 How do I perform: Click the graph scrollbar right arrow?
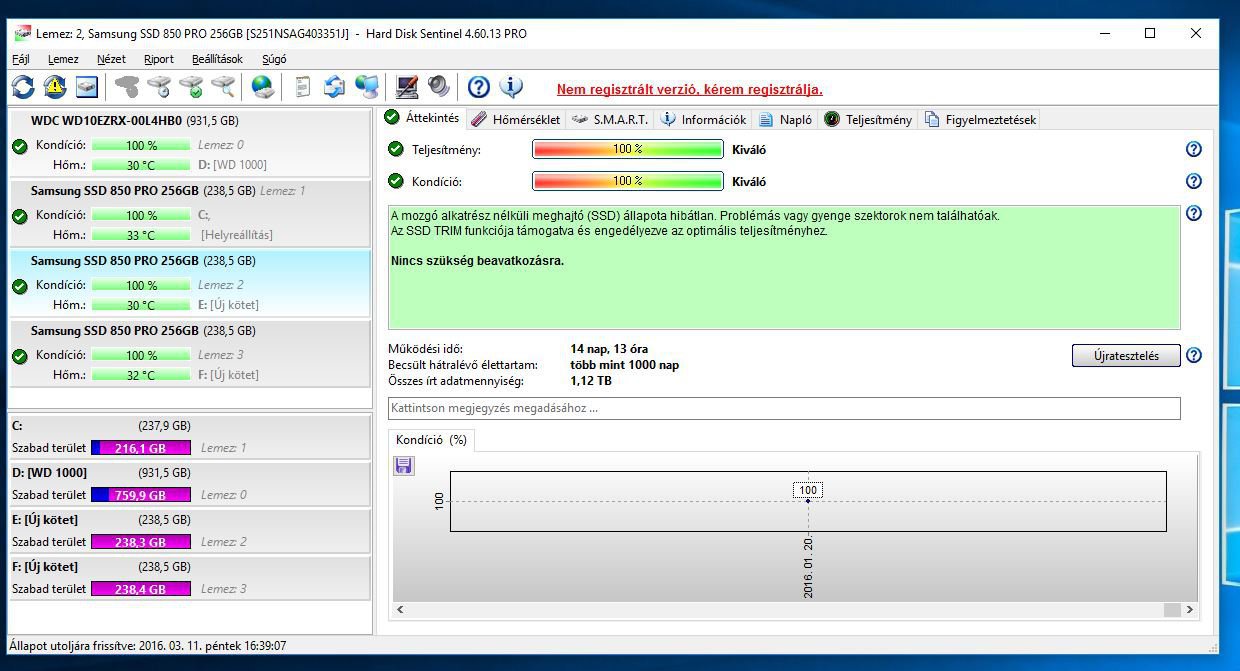tap(1190, 609)
